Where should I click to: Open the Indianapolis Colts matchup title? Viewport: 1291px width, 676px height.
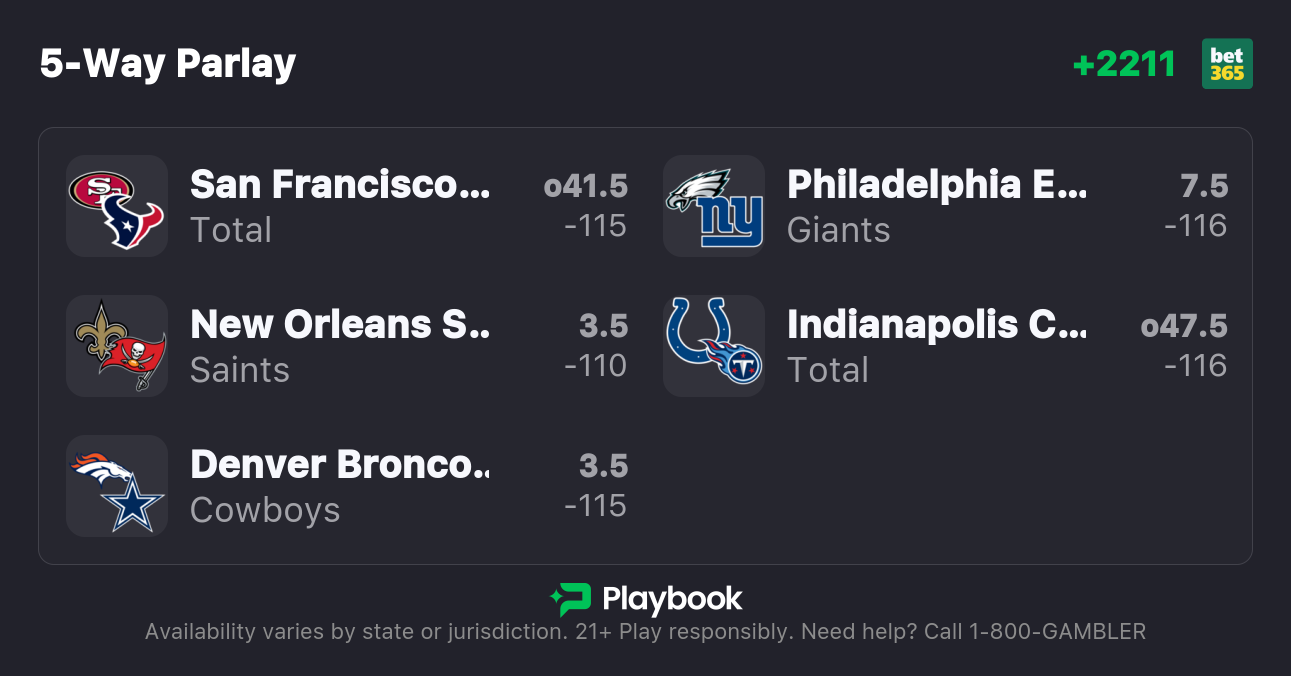[x=936, y=325]
